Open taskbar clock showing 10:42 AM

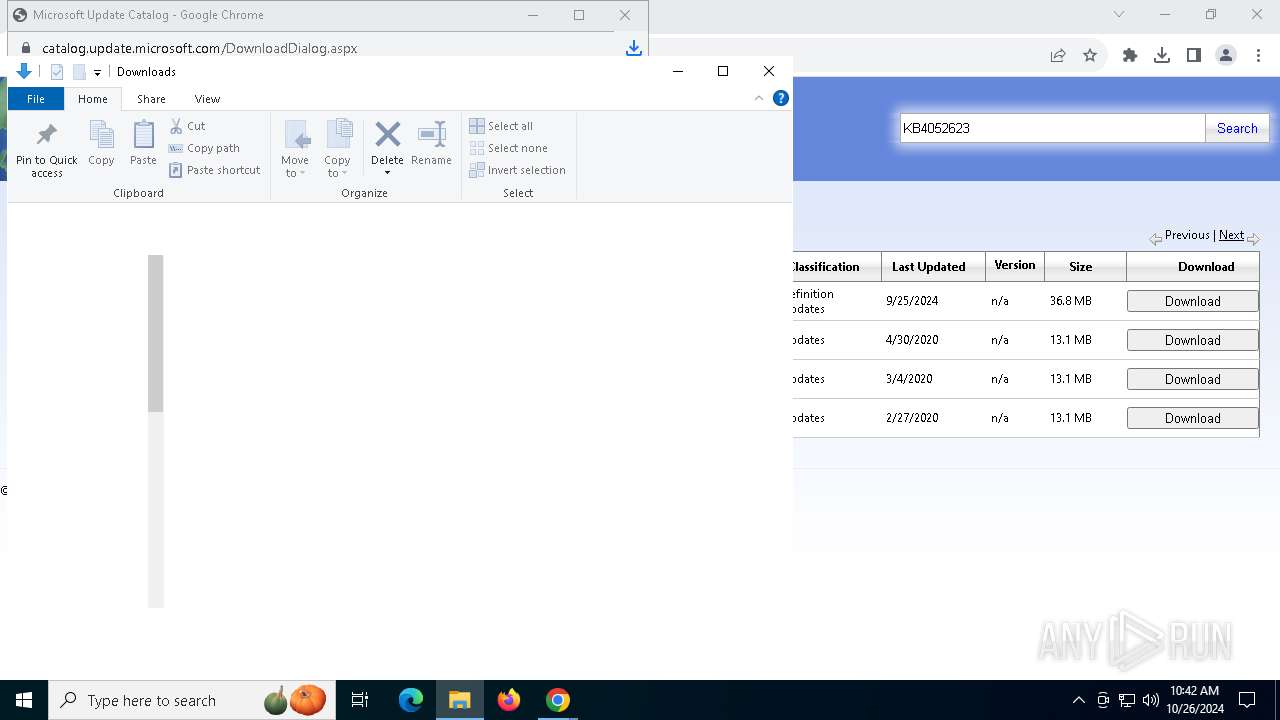[x=1196, y=700]
